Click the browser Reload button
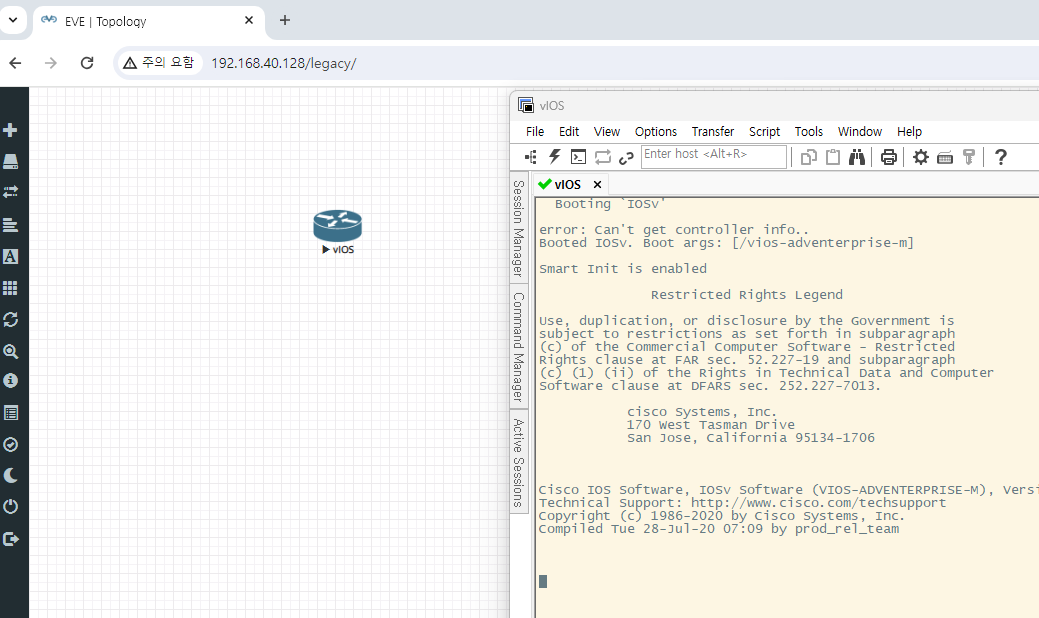This screenshot has height=618, width=1039. coord(87,63)
